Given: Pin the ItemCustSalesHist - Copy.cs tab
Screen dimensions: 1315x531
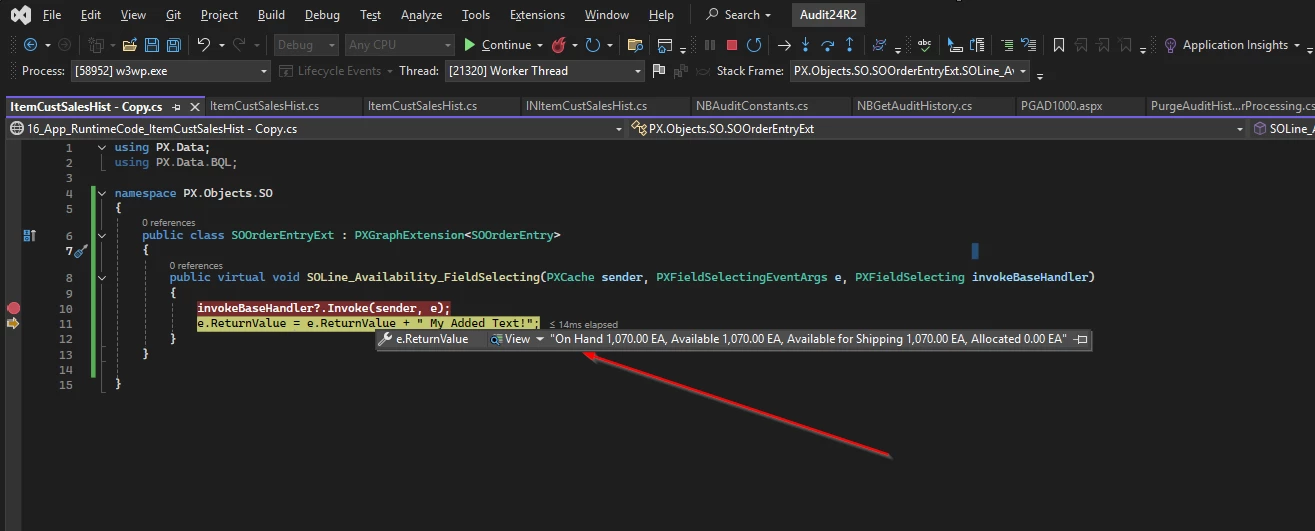Looking at the screenshot, I should [x=176, y=106].
